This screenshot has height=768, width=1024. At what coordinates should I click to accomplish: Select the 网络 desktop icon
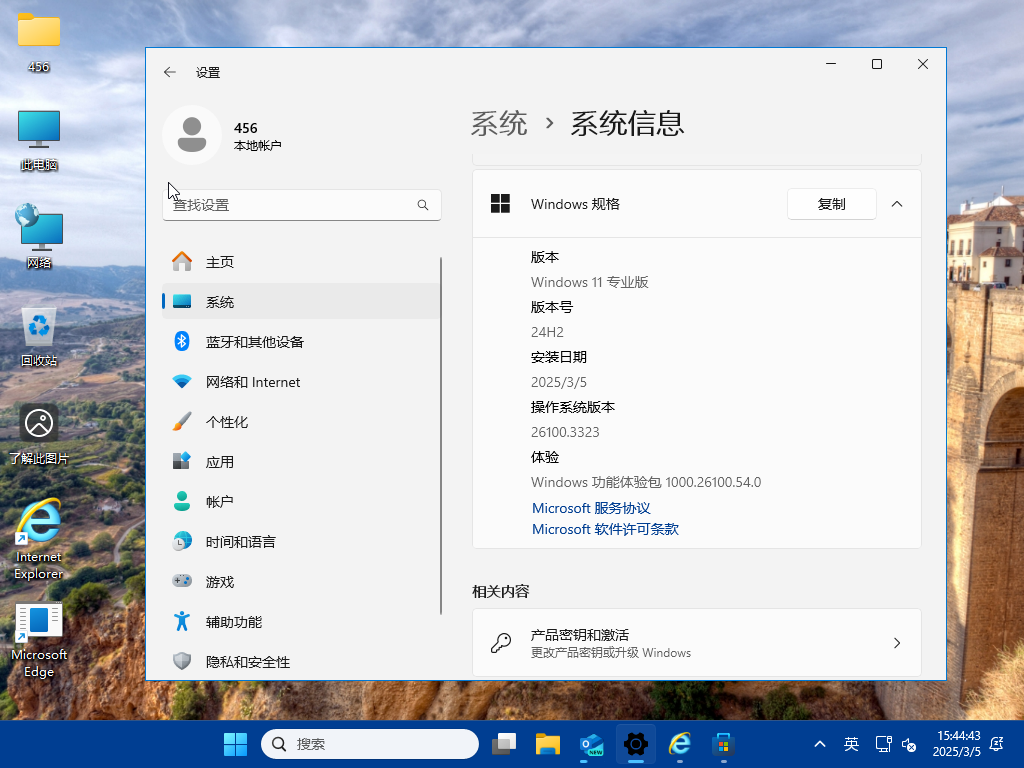(x=39, y=236)
